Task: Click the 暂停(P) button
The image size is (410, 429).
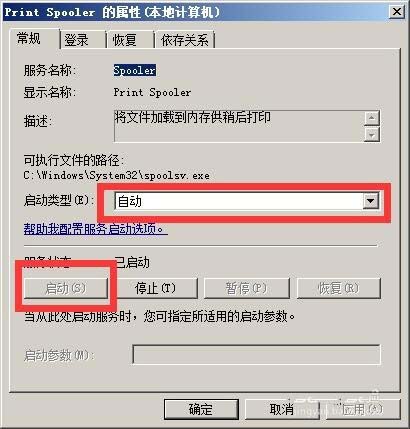Action: (247, 288)
